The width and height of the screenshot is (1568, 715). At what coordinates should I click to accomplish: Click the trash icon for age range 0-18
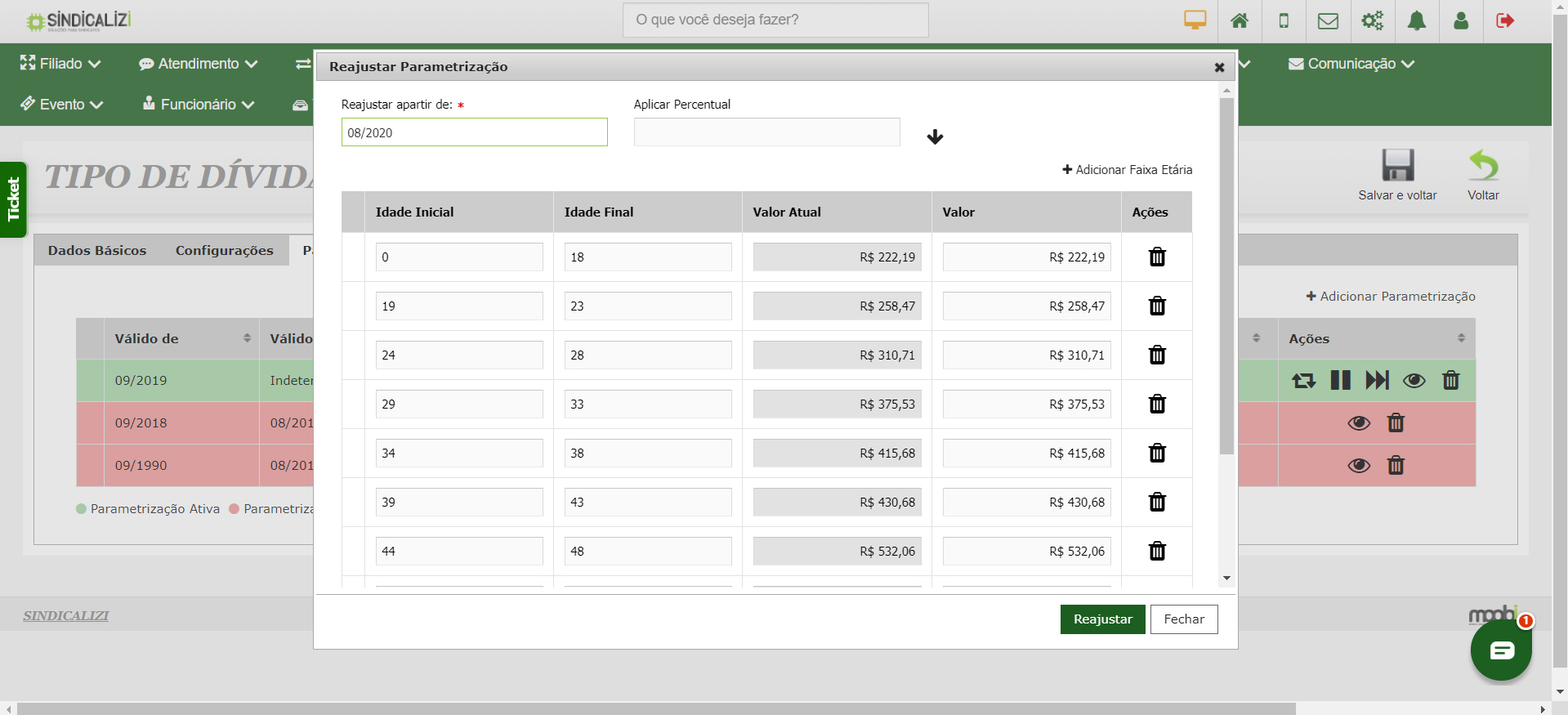(x=1157, y=257)
